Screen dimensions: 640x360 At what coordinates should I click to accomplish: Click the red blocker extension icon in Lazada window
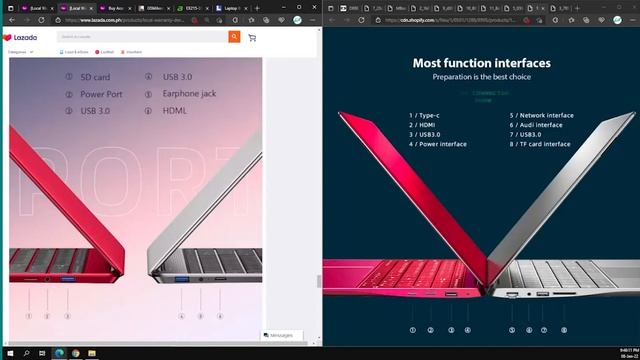pos(195,20)
